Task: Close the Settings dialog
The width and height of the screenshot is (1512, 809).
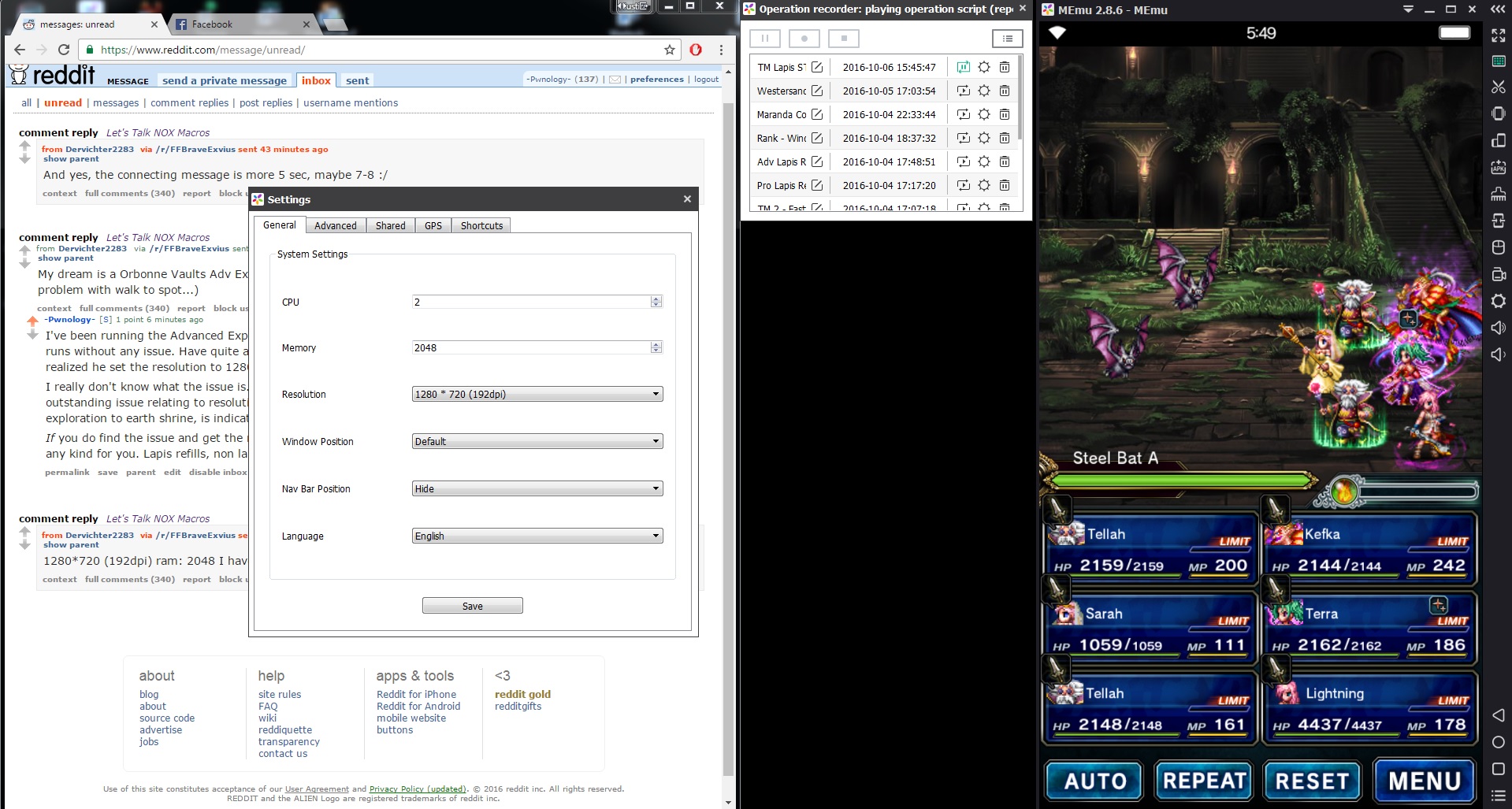Action: (x=687, y=199)
